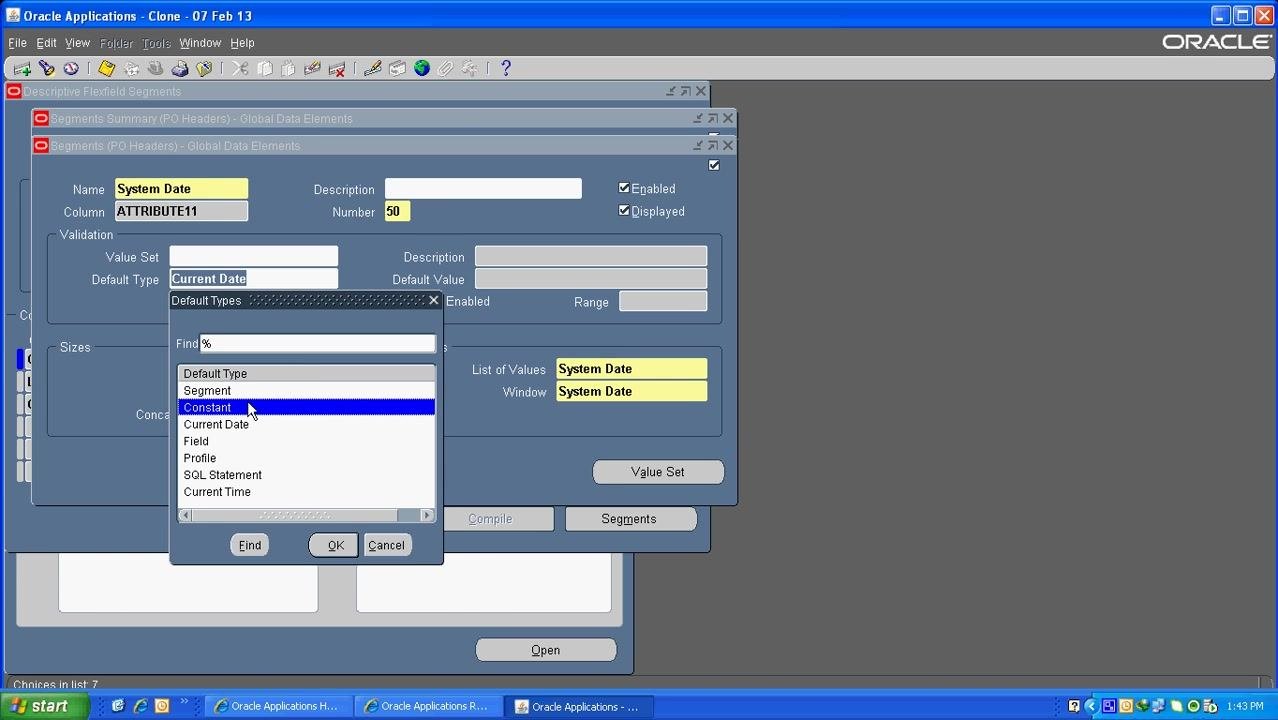Select Current Time in the list
The width and height of the screenshot is (1278, 720).
(306, 493)
